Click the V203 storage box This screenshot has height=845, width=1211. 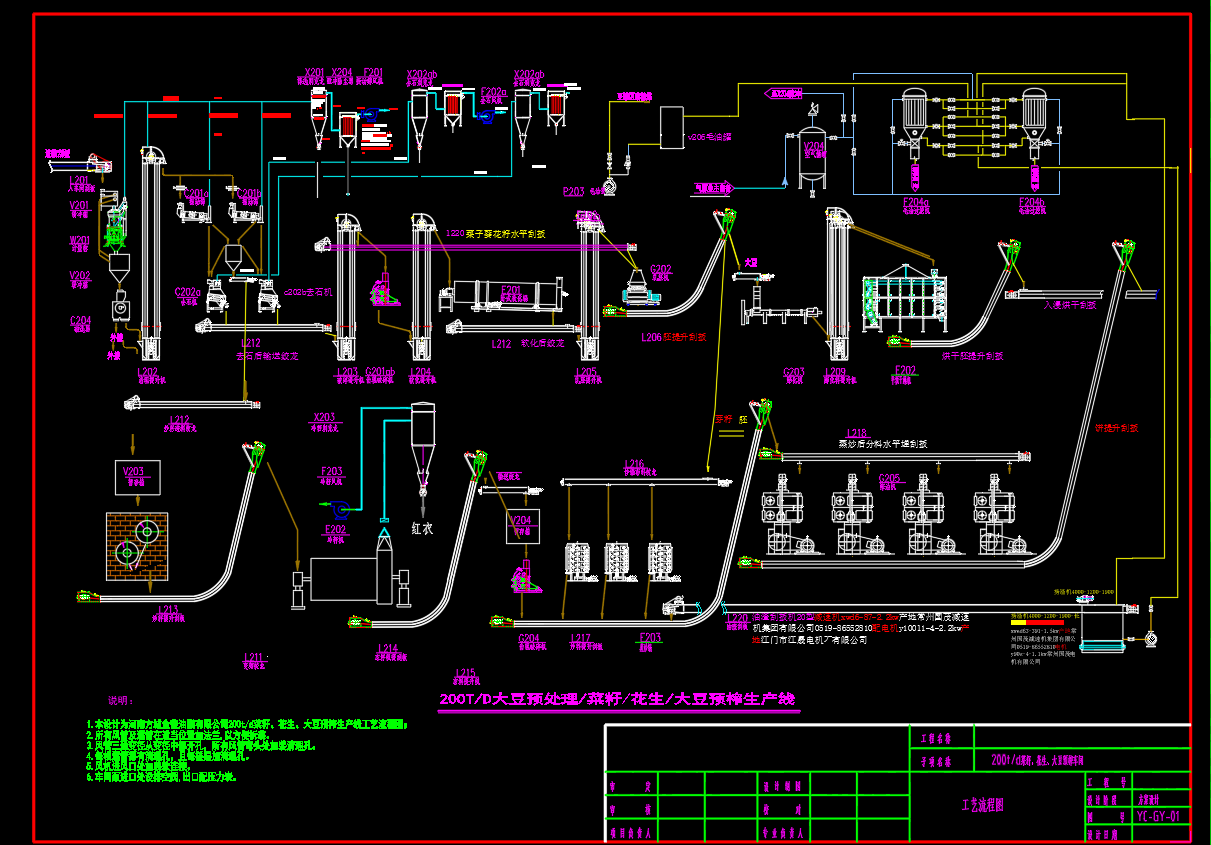(x=133, y=477)
